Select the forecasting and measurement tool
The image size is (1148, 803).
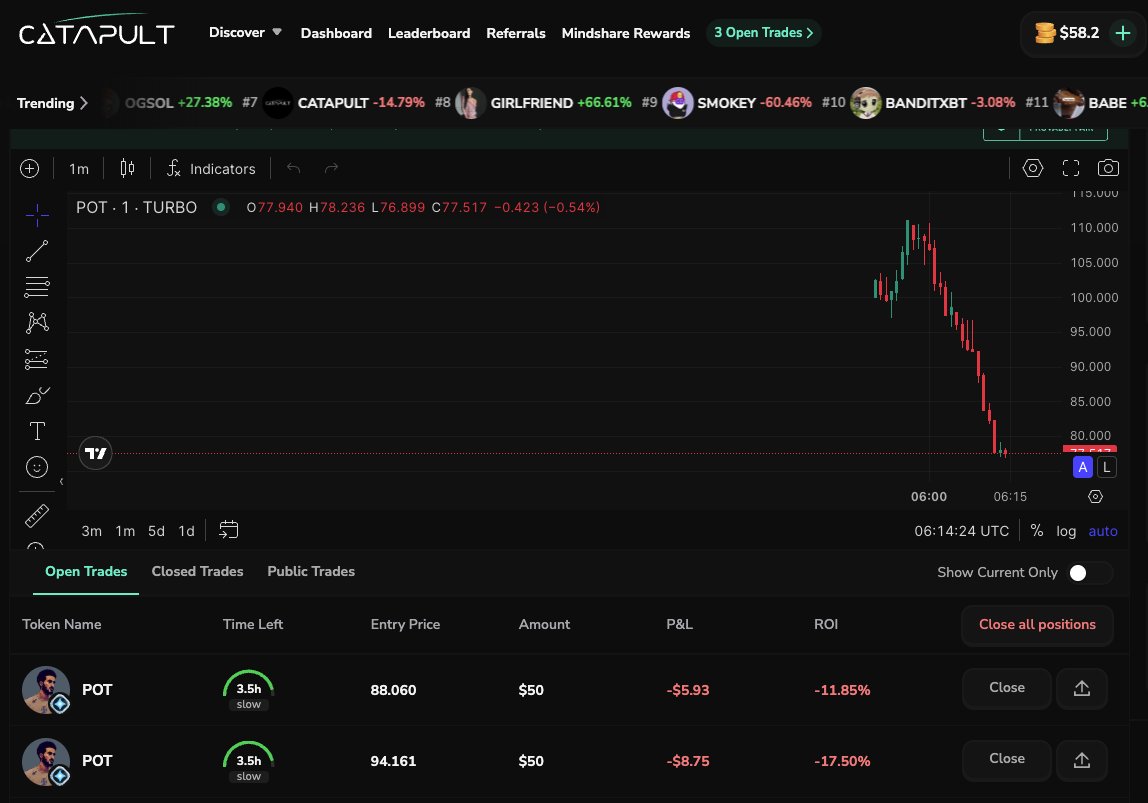coord(37,359)
